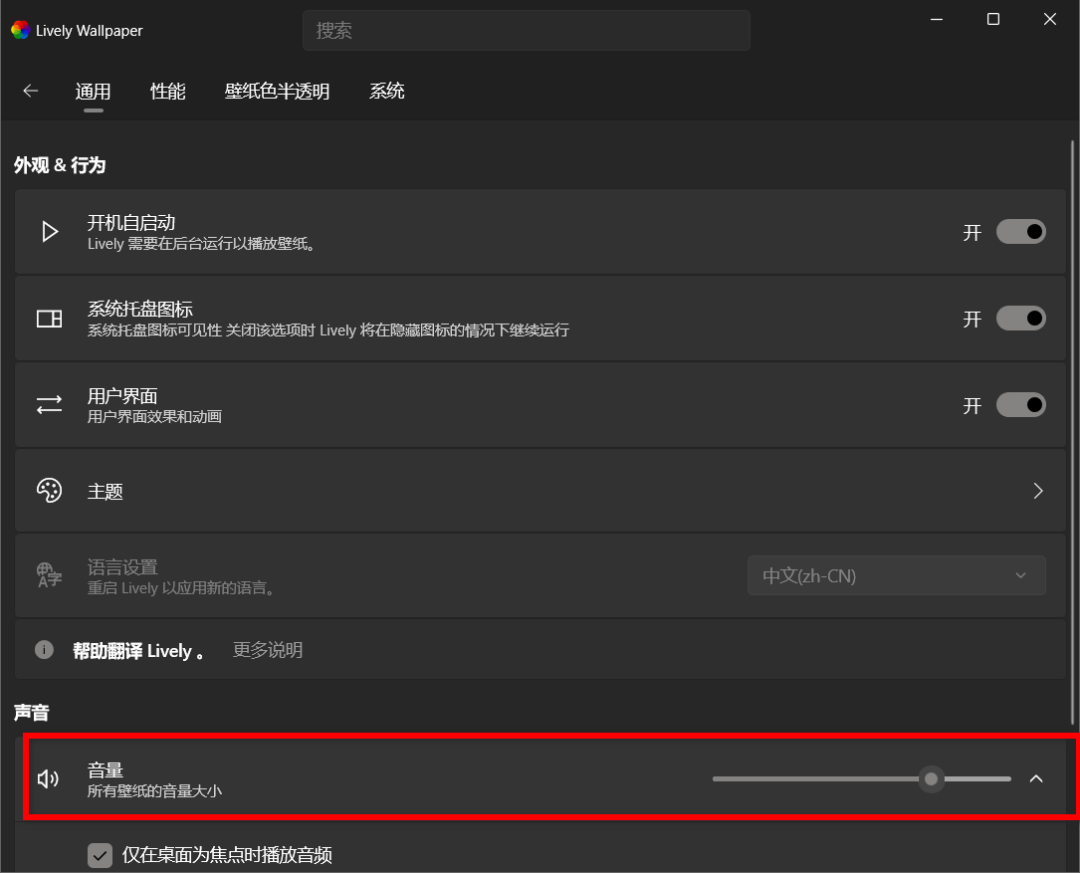Click the 外观 & 行为 heading
This screenshot has height=873, width=1080.
60,165
